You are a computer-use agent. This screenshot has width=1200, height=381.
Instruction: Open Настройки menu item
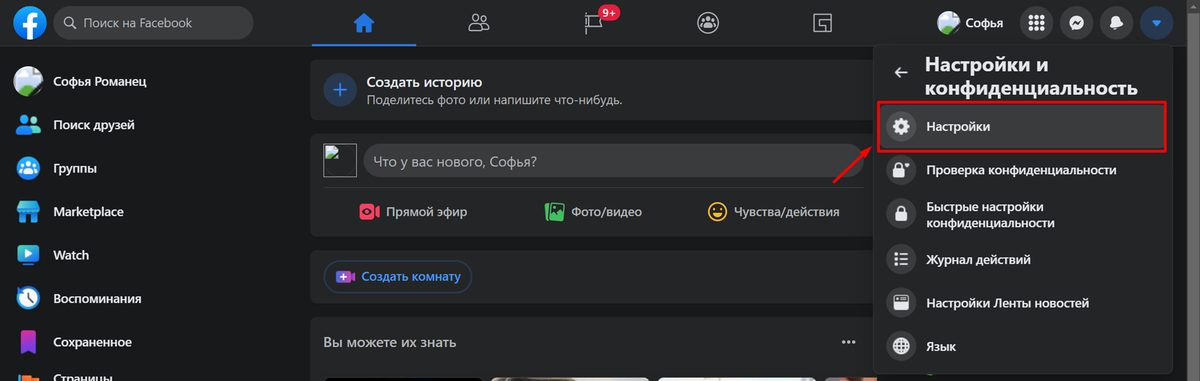[1022, 127]
